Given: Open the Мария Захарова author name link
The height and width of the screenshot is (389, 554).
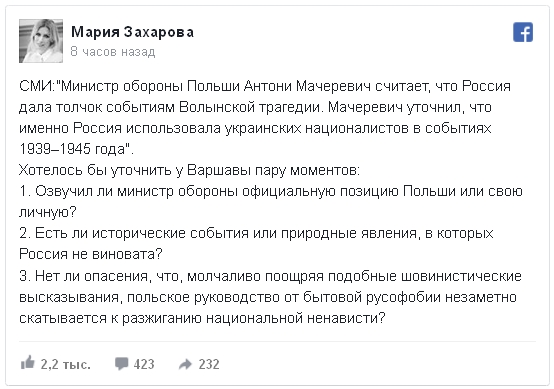Looking at the screenshot, I should coord(132,32).
